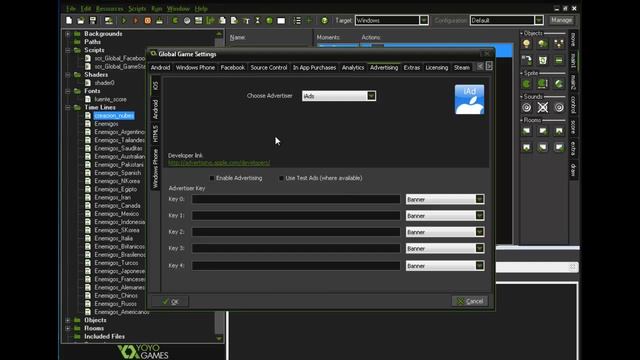Switch to the Analytics tab
Viewport: 640px width, 360px height.
coord(353,68)
